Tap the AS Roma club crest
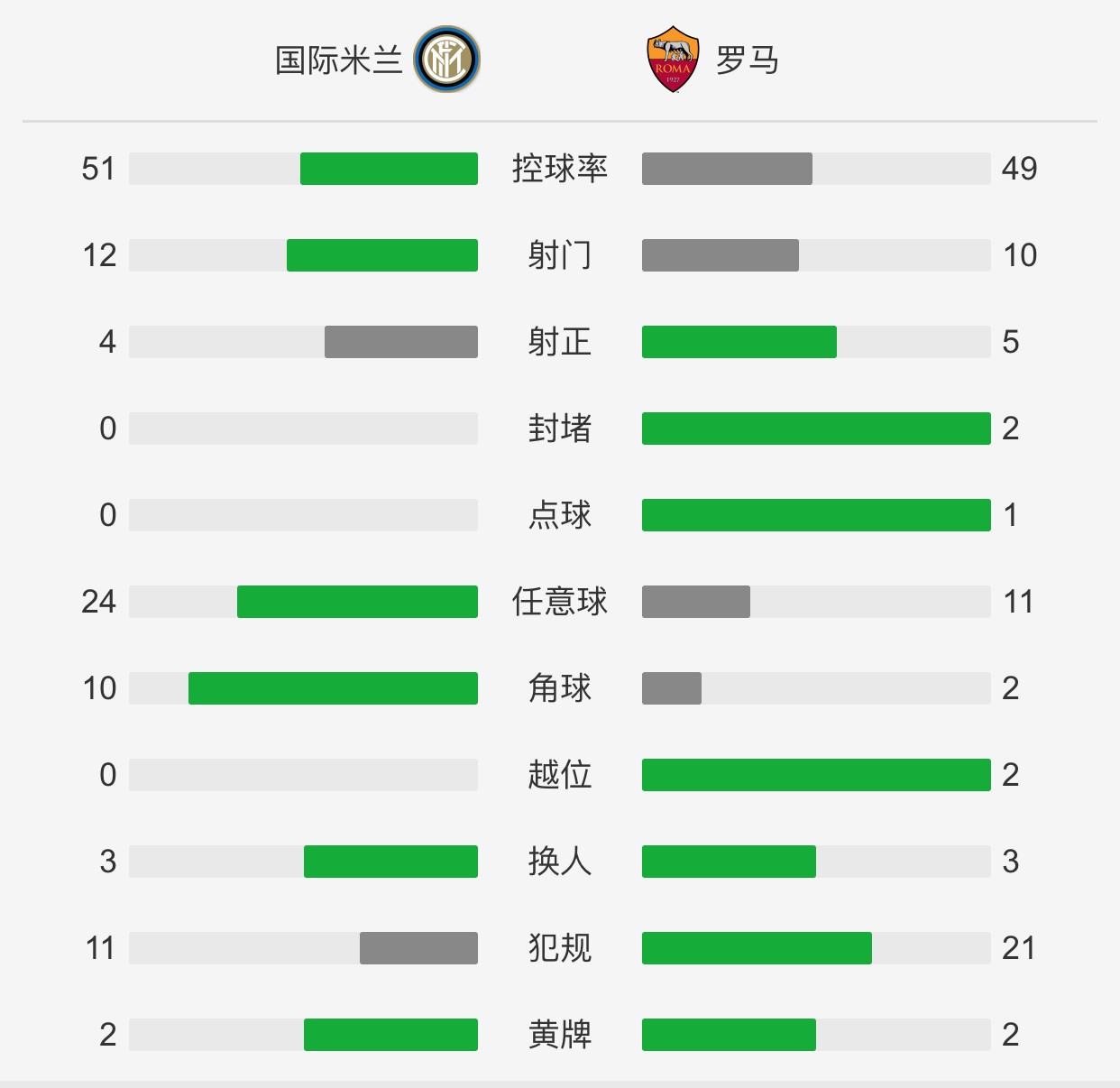Viewport: 1120px width, 1088px height. tap(673, 60)
